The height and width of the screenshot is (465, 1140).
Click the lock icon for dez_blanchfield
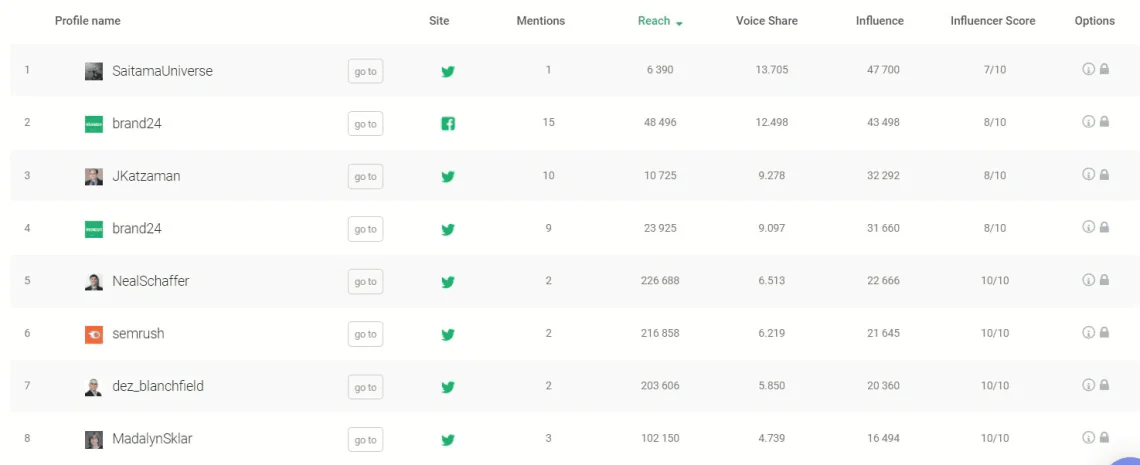pyautogui.click(x=1104, y=385)
